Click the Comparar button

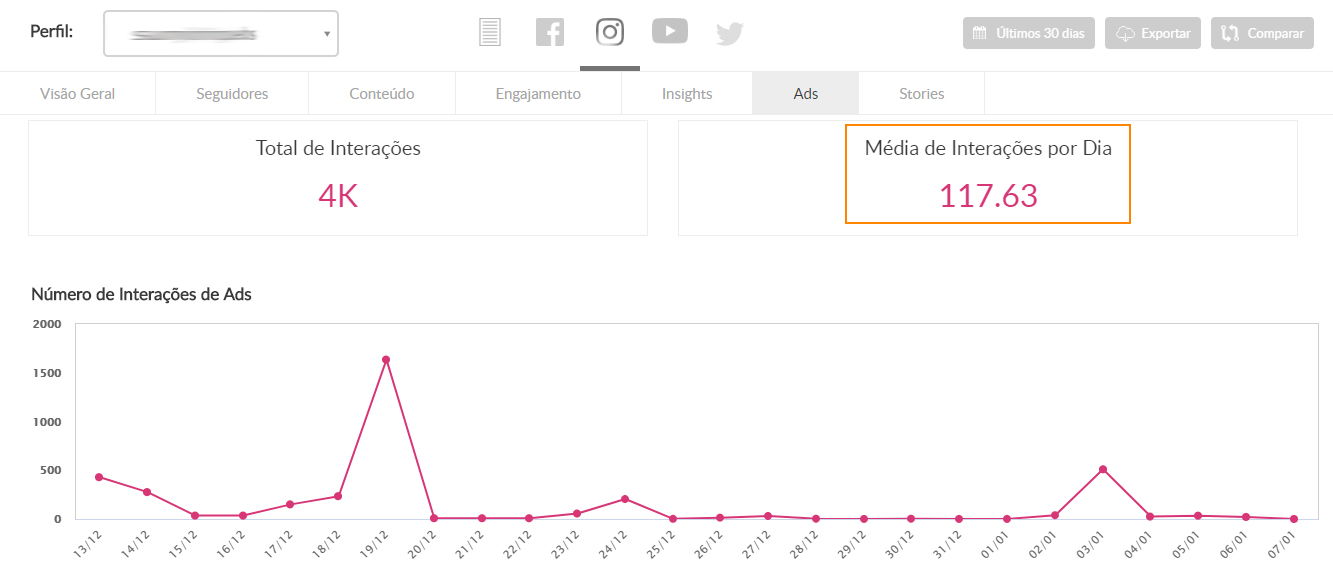coord(1262,33)
